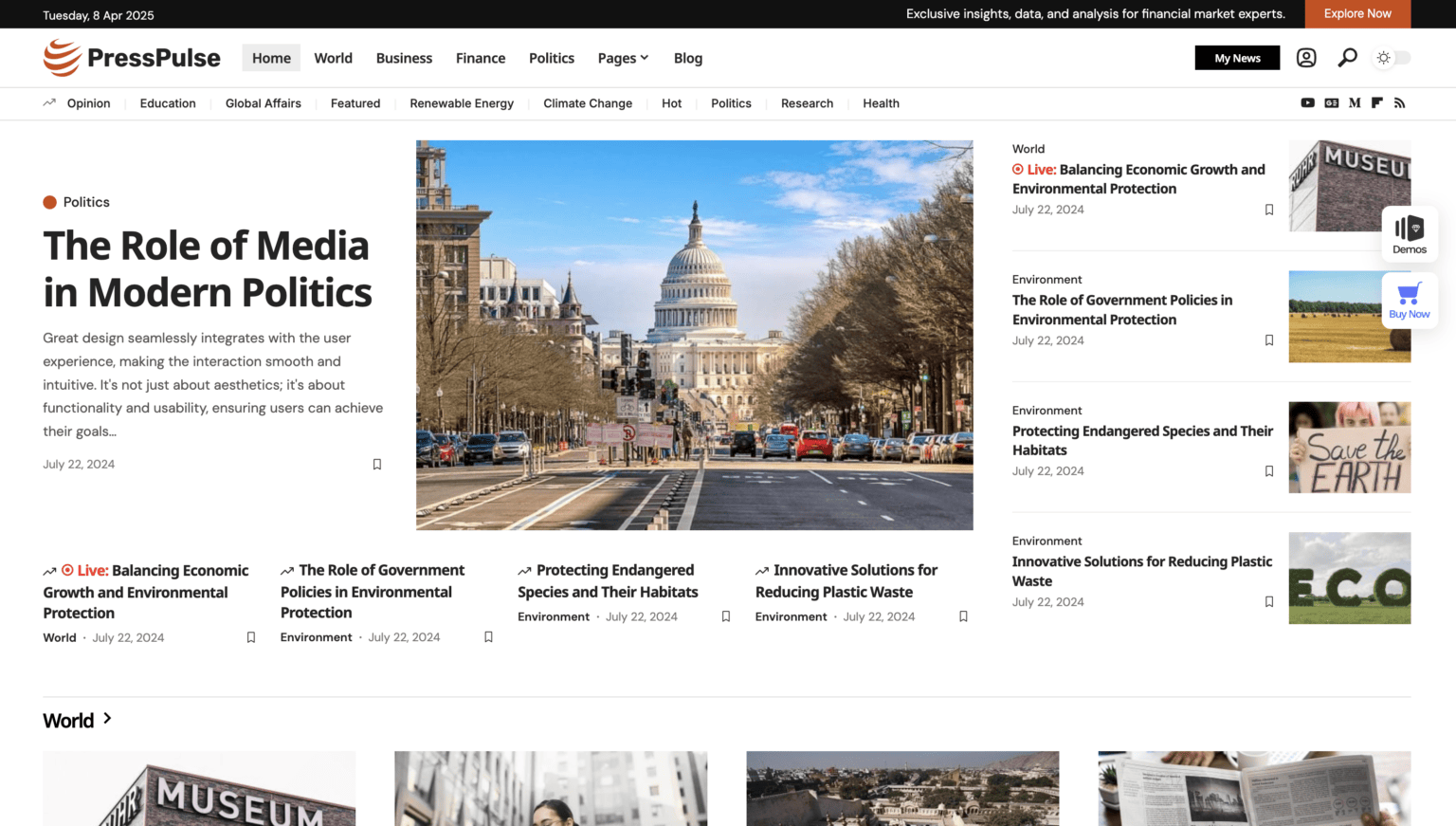1456x826 pixels.
Task: Click the Explore Now button
Action: pyautogui.click(x=1357, y=14)
